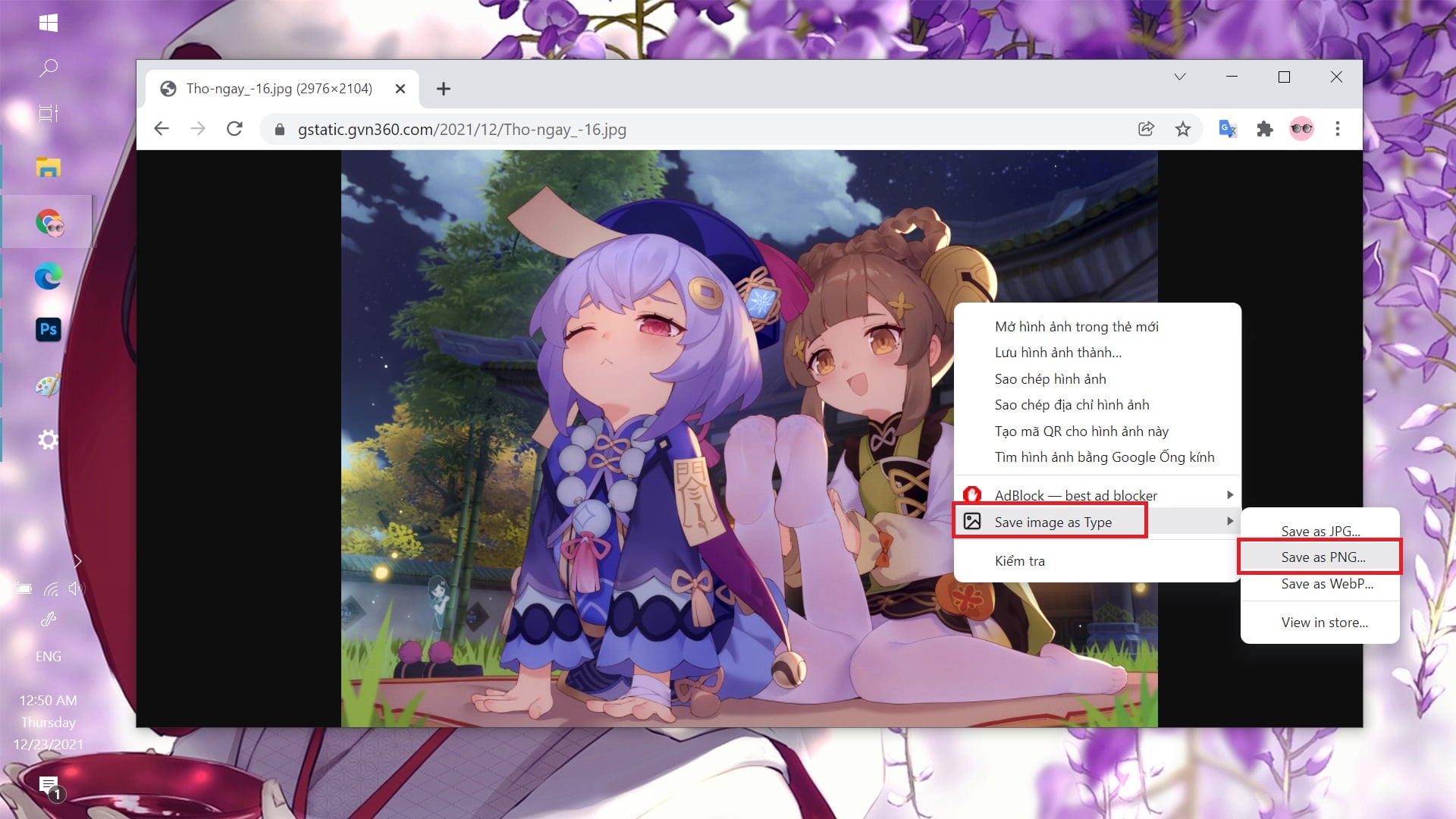Open File Explorer from taskbar
The height and width of the screenshot is (819, 1456).
coord(49,168)
